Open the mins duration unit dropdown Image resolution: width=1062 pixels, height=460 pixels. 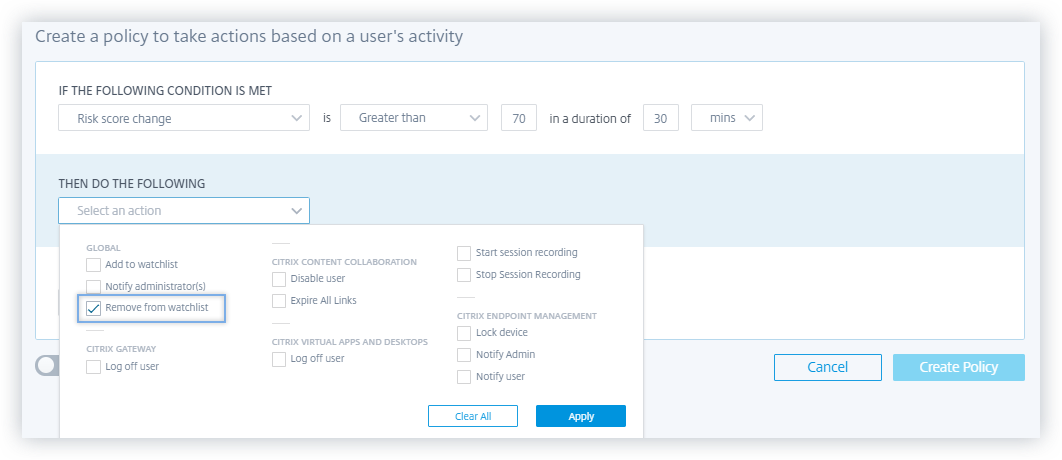pos(727,118)
